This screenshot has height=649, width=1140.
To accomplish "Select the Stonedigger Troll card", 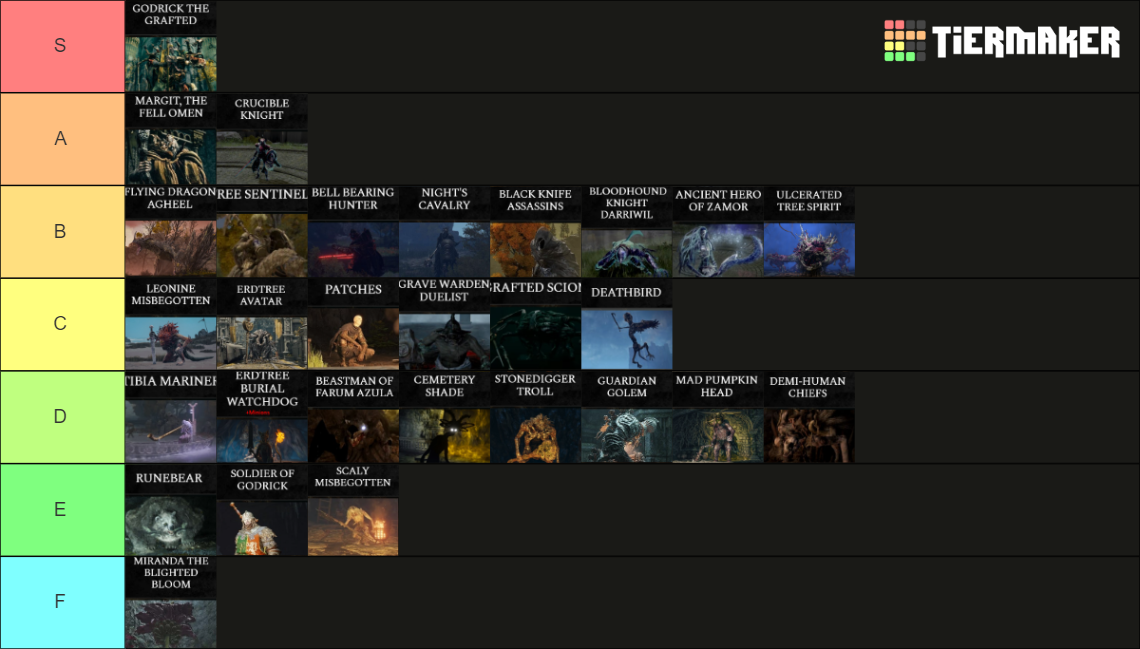I will (x=536, y=417).
